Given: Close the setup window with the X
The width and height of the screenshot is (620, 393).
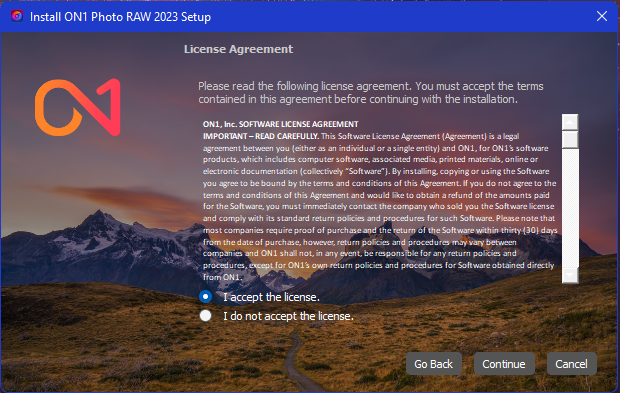Looking at the screenshot, I should tap(602, 16).
